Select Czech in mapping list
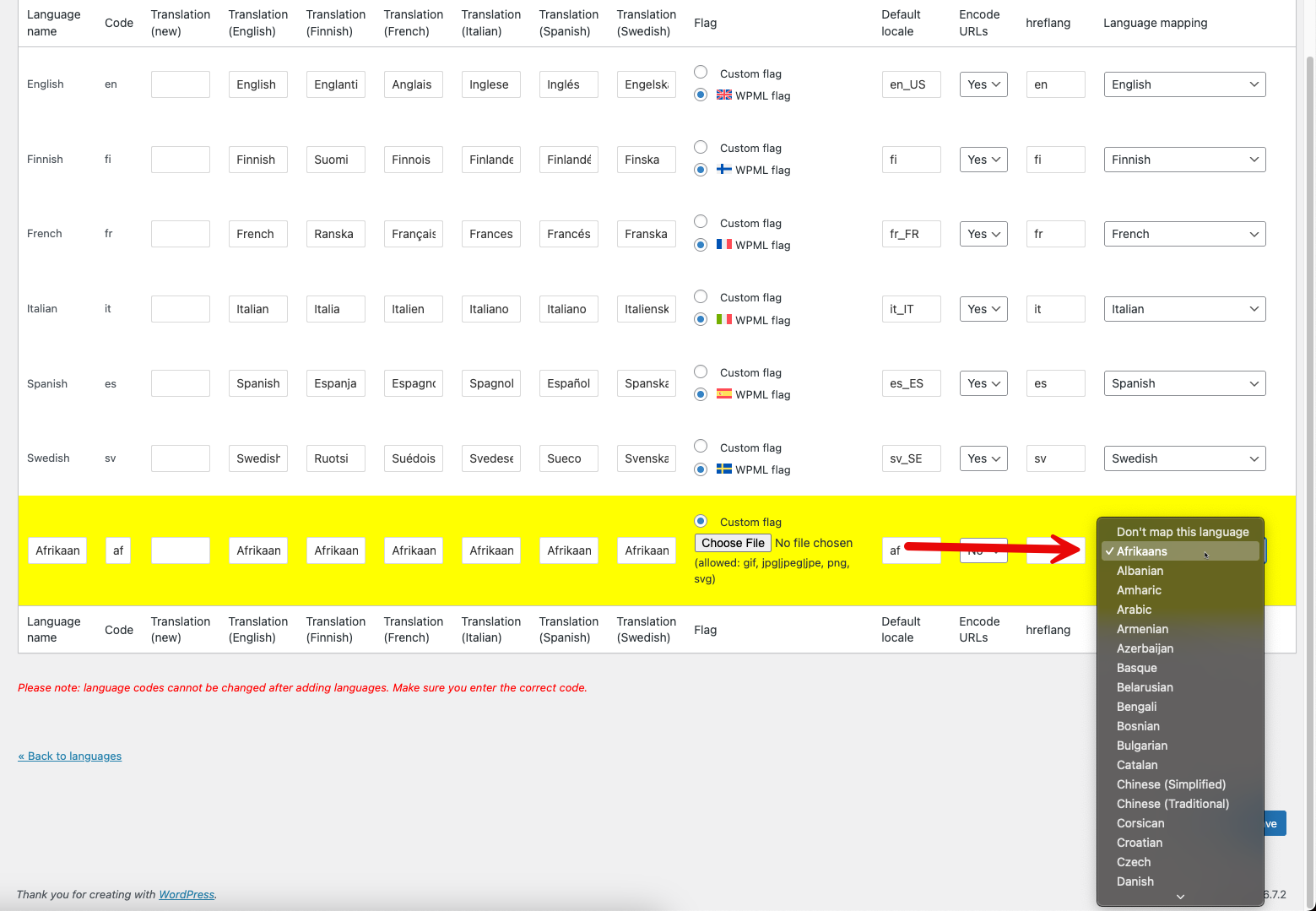The width and height of the screenshot is (1316, 911). tap(1180, 862)
